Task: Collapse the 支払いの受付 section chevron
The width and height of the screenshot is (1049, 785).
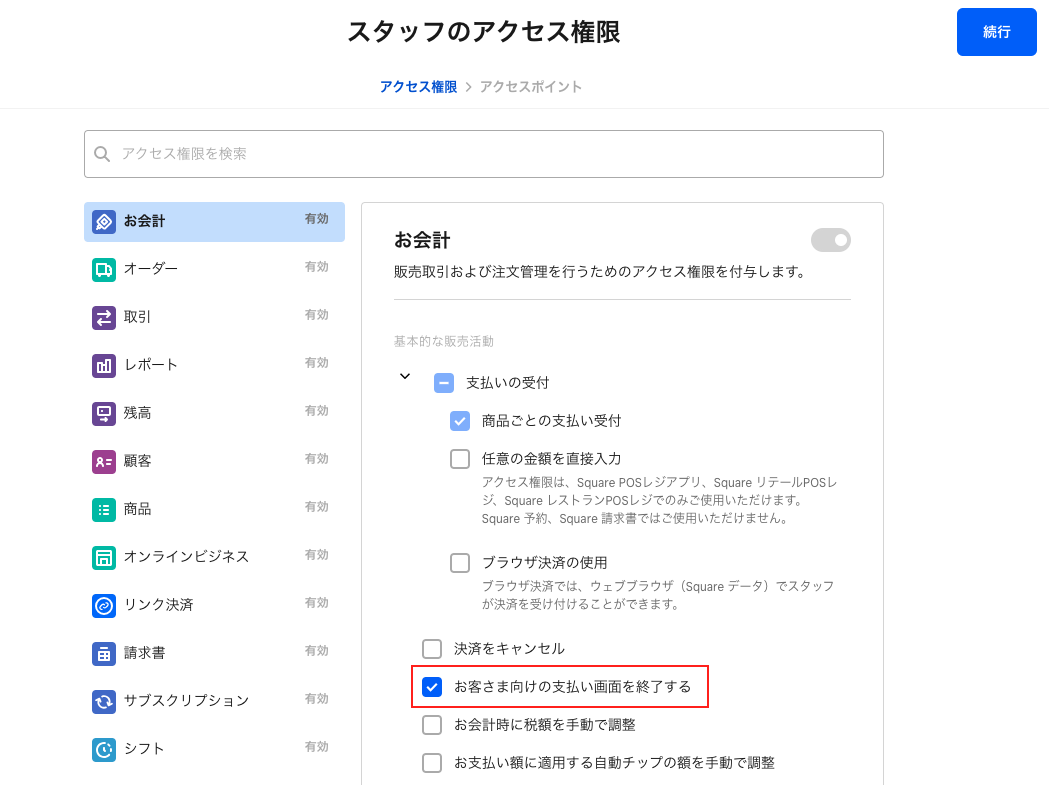Action: [x=405, y=376]
